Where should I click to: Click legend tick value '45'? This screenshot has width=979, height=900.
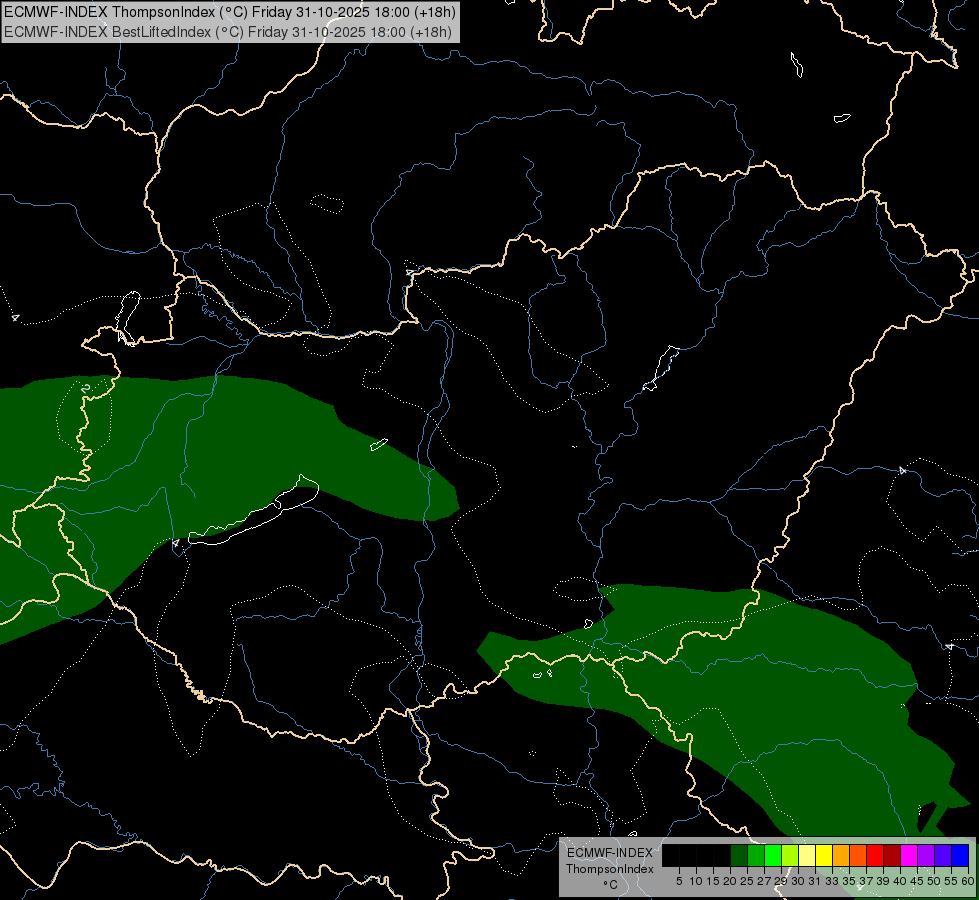pos(917,881)
